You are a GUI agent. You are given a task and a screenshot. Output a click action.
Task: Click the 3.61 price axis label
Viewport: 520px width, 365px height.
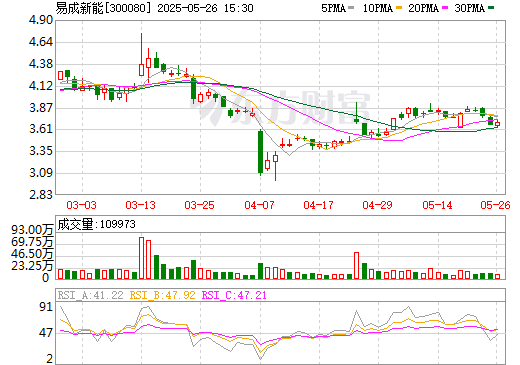point(41,129)
